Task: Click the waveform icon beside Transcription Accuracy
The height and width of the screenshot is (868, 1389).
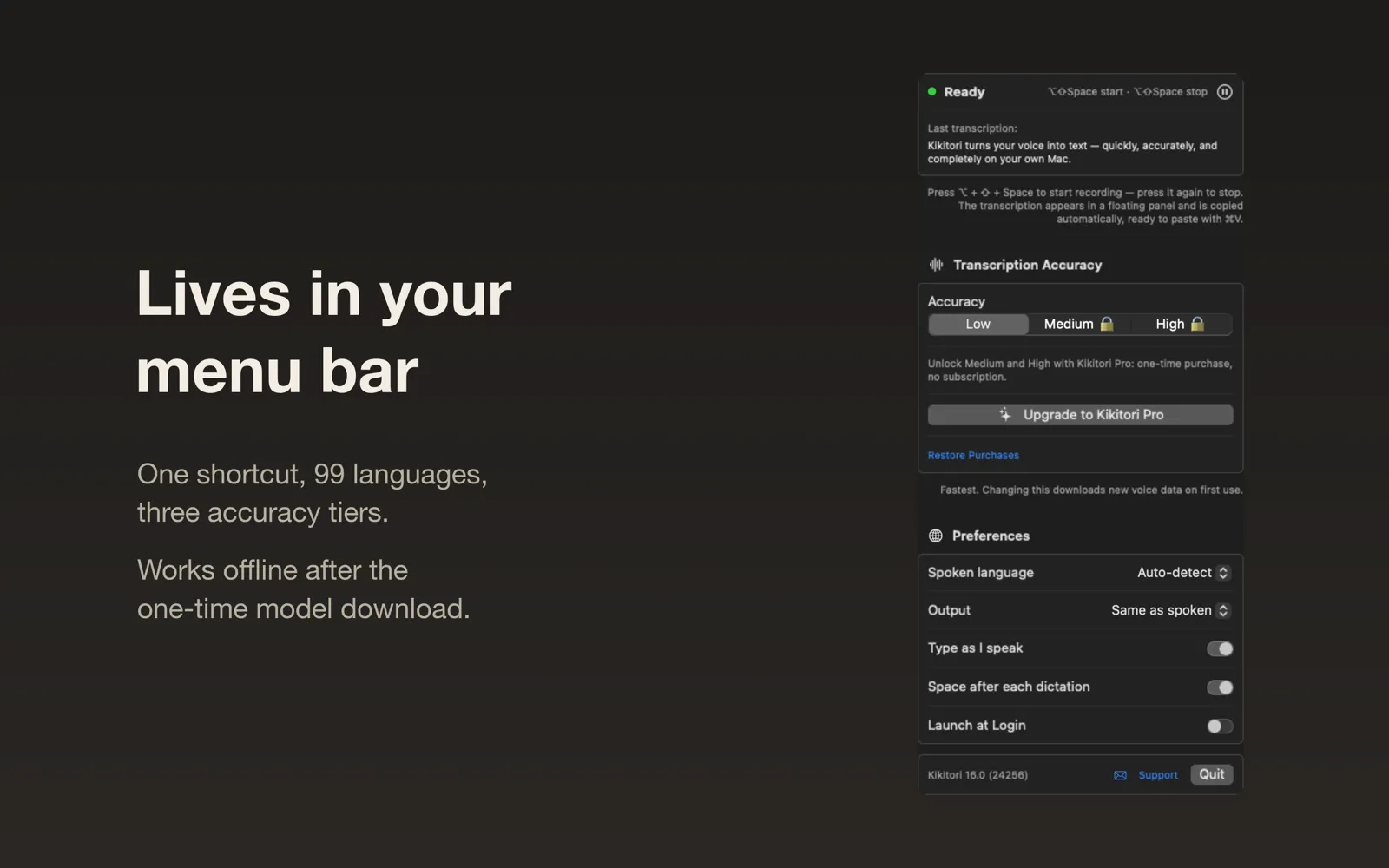Action: (x=936, y=265)
